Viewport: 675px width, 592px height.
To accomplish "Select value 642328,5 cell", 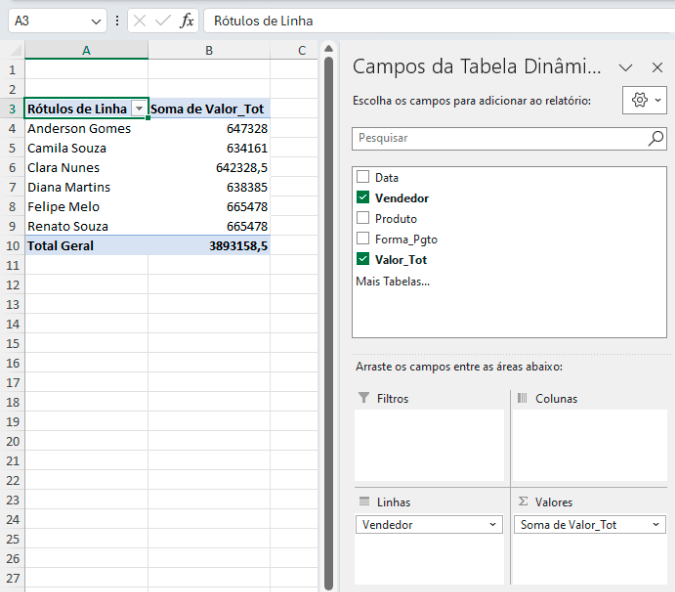I will pyautogui.click(x=209, y=167).
